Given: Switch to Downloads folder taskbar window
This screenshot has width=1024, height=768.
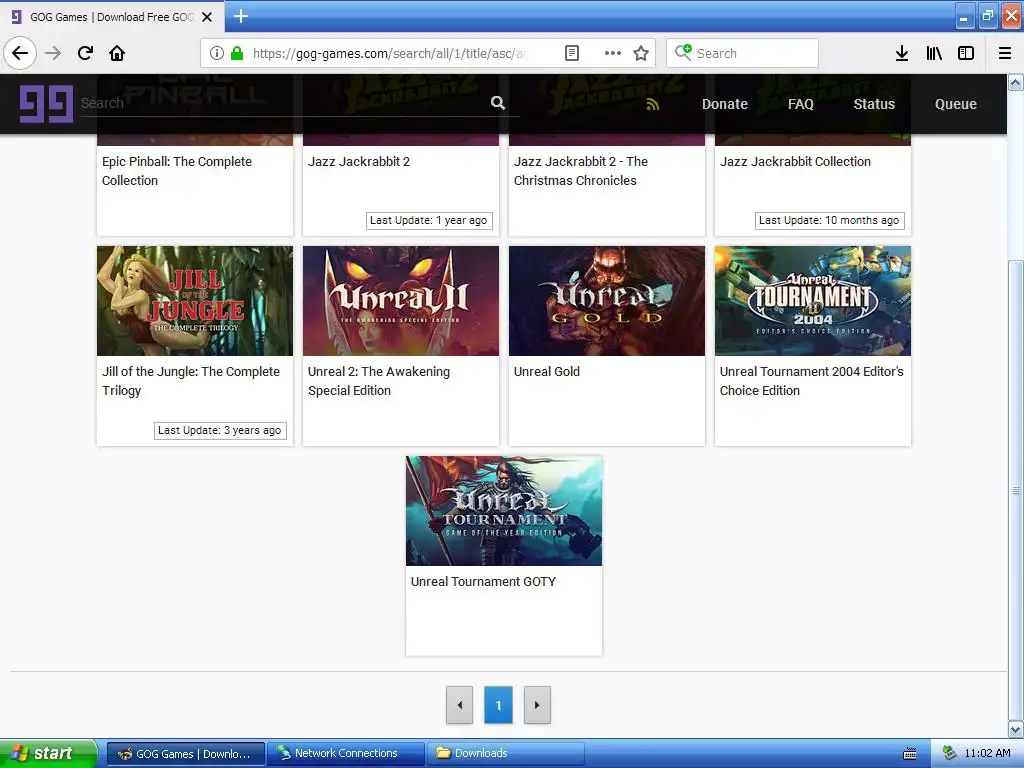Looking at the screenshot, I should tap(506, 753).
